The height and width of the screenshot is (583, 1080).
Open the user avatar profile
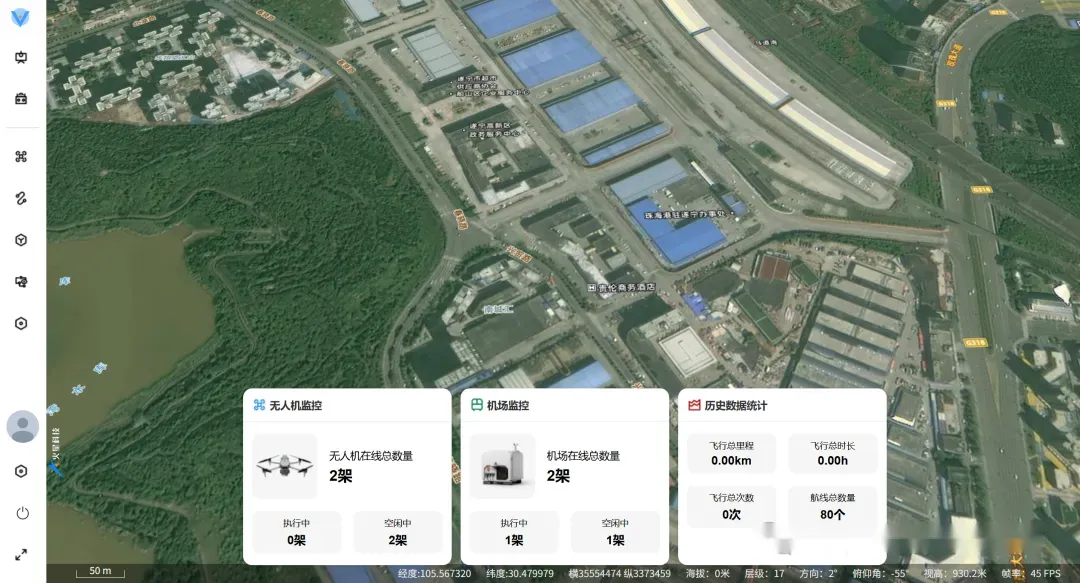coord(22,426)
